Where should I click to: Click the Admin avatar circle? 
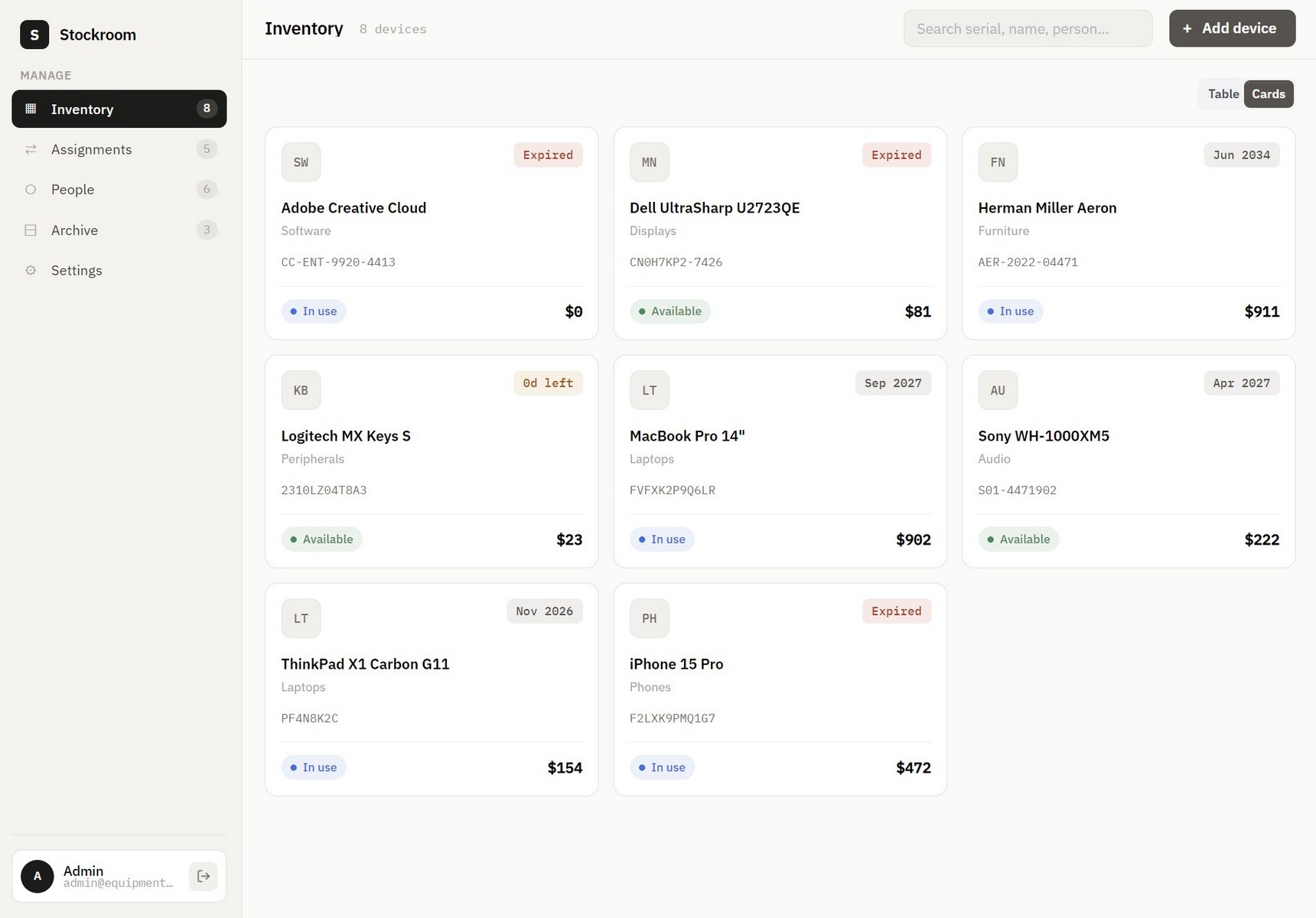pyautogui.click(x=37, y=876)
